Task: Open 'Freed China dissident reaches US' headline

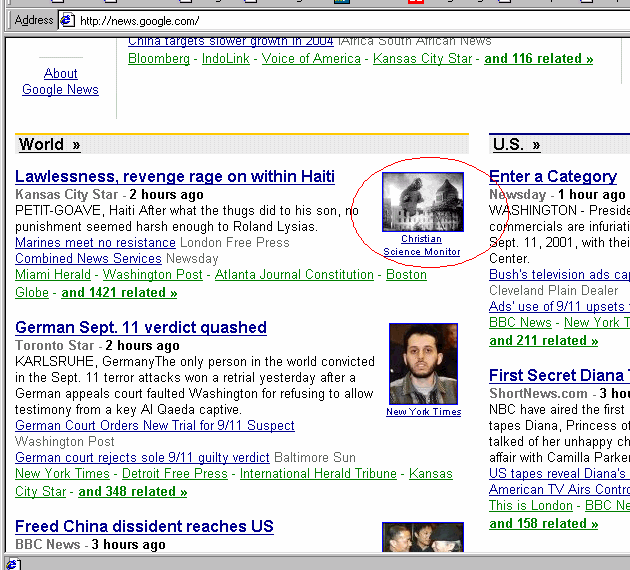Action: (x=144, y=526)
